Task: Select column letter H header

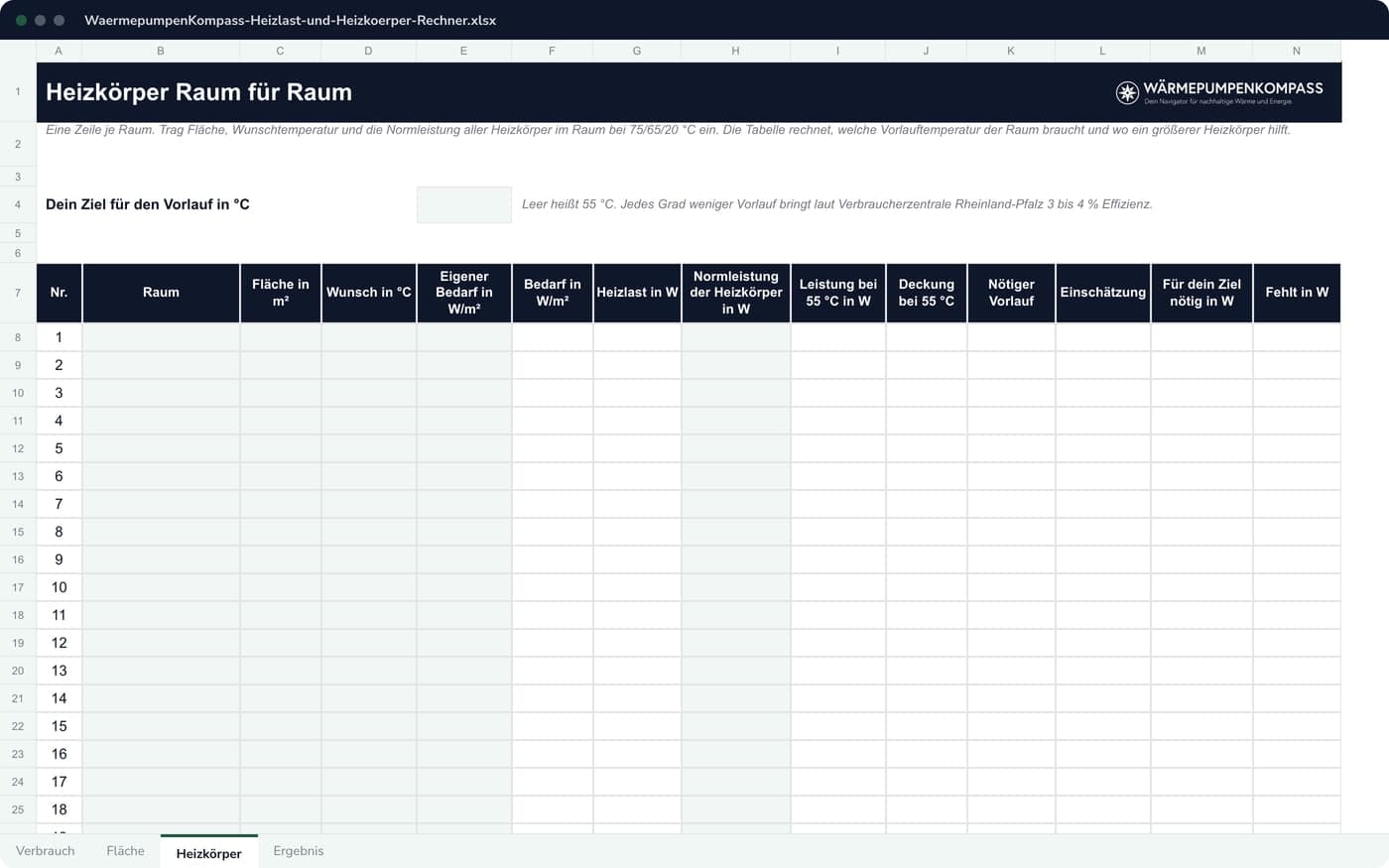Action: [735, 51]
